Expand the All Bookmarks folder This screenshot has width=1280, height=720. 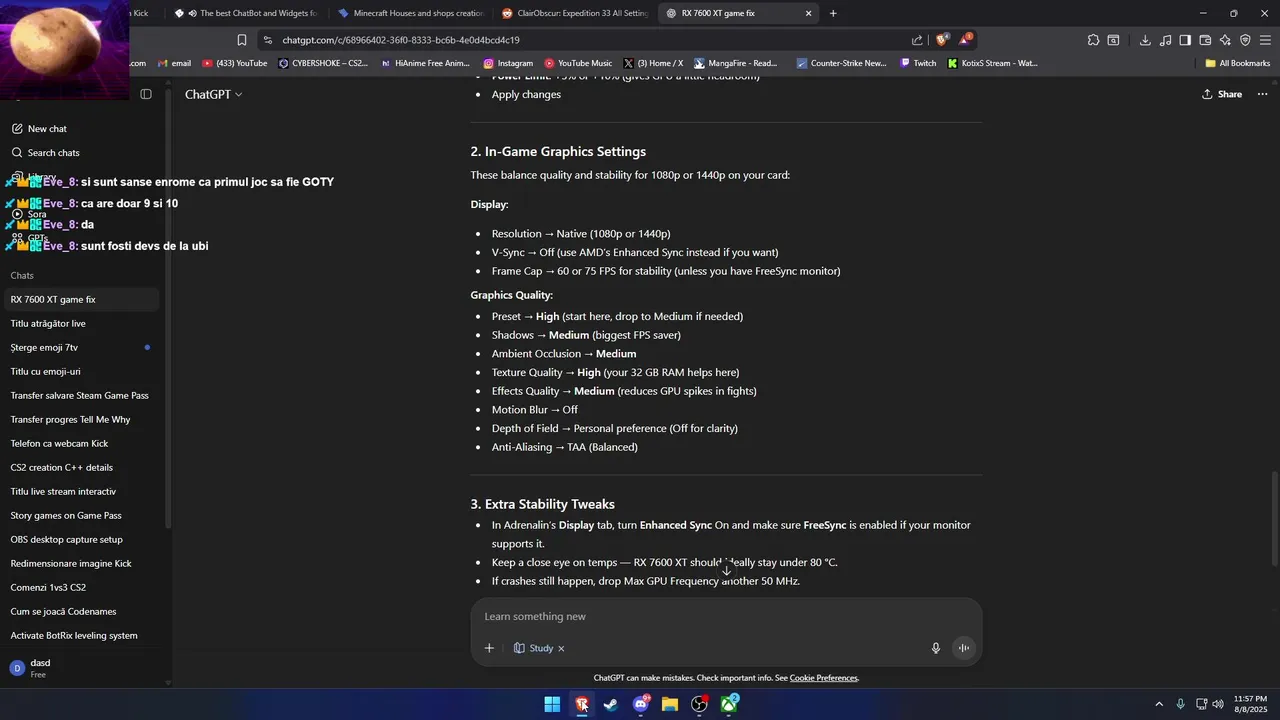(1237, 63)
